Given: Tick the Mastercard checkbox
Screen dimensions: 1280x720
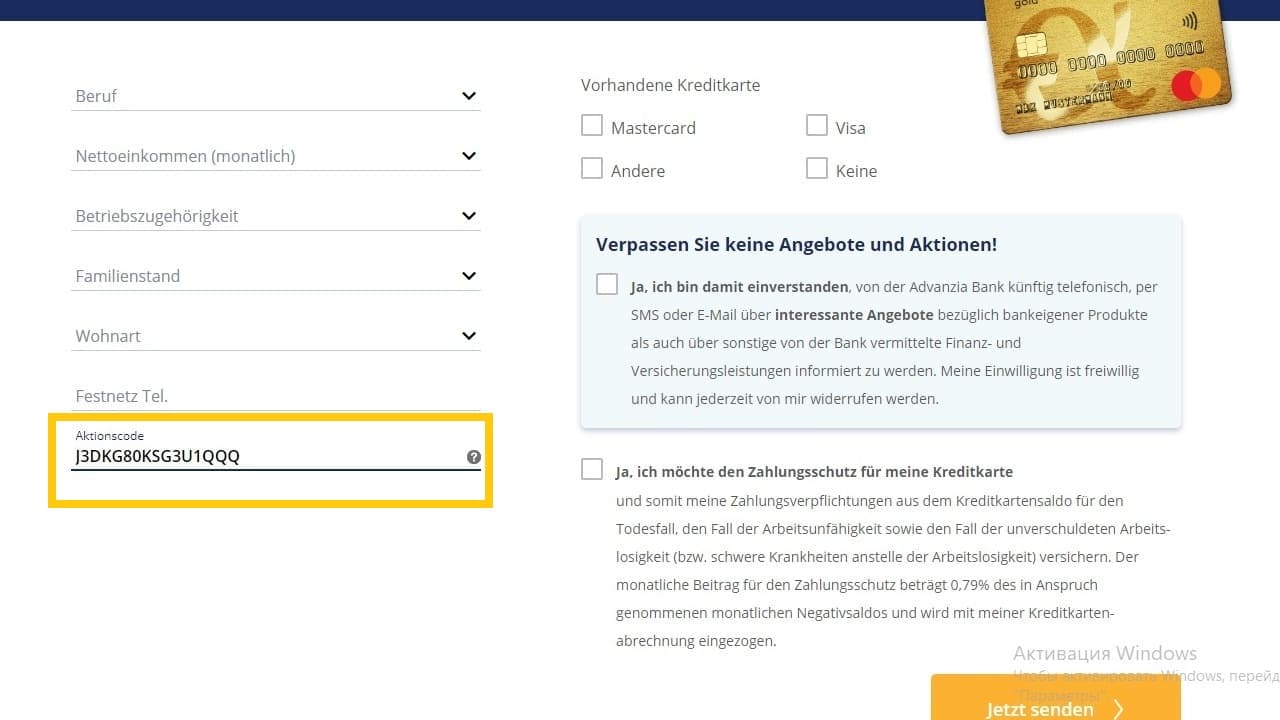Looking at the screenshot, I should 592,126.
